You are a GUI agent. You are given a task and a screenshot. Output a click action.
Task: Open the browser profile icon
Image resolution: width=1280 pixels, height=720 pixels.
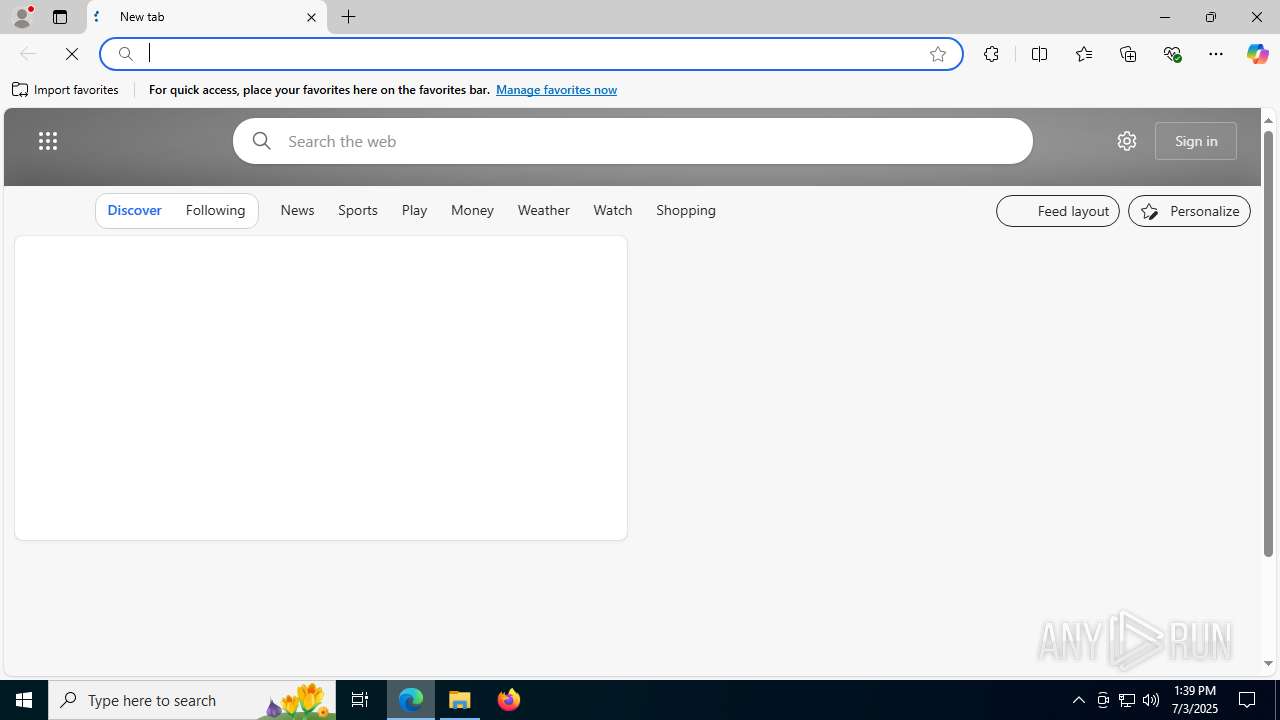[x=22, y=17]
